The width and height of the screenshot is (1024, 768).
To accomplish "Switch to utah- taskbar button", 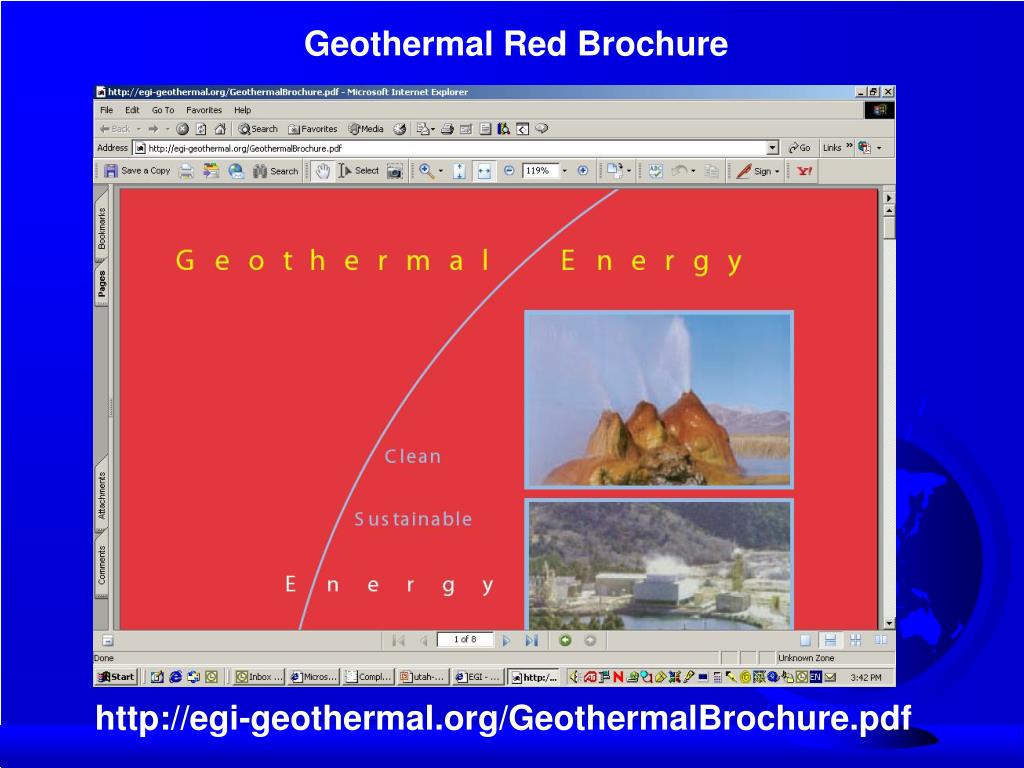I will (x=423, y=677).
